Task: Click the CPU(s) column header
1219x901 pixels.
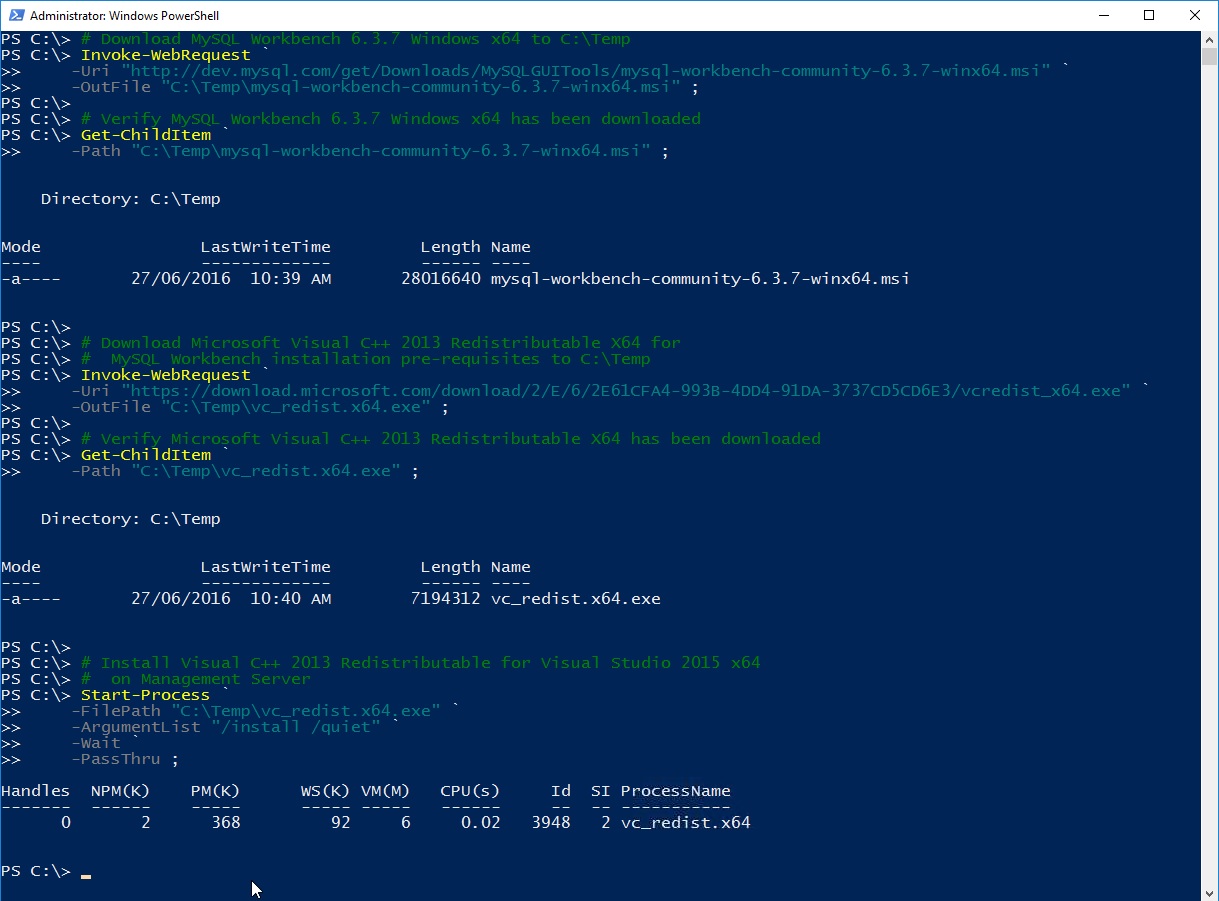Action: (470, 791)
